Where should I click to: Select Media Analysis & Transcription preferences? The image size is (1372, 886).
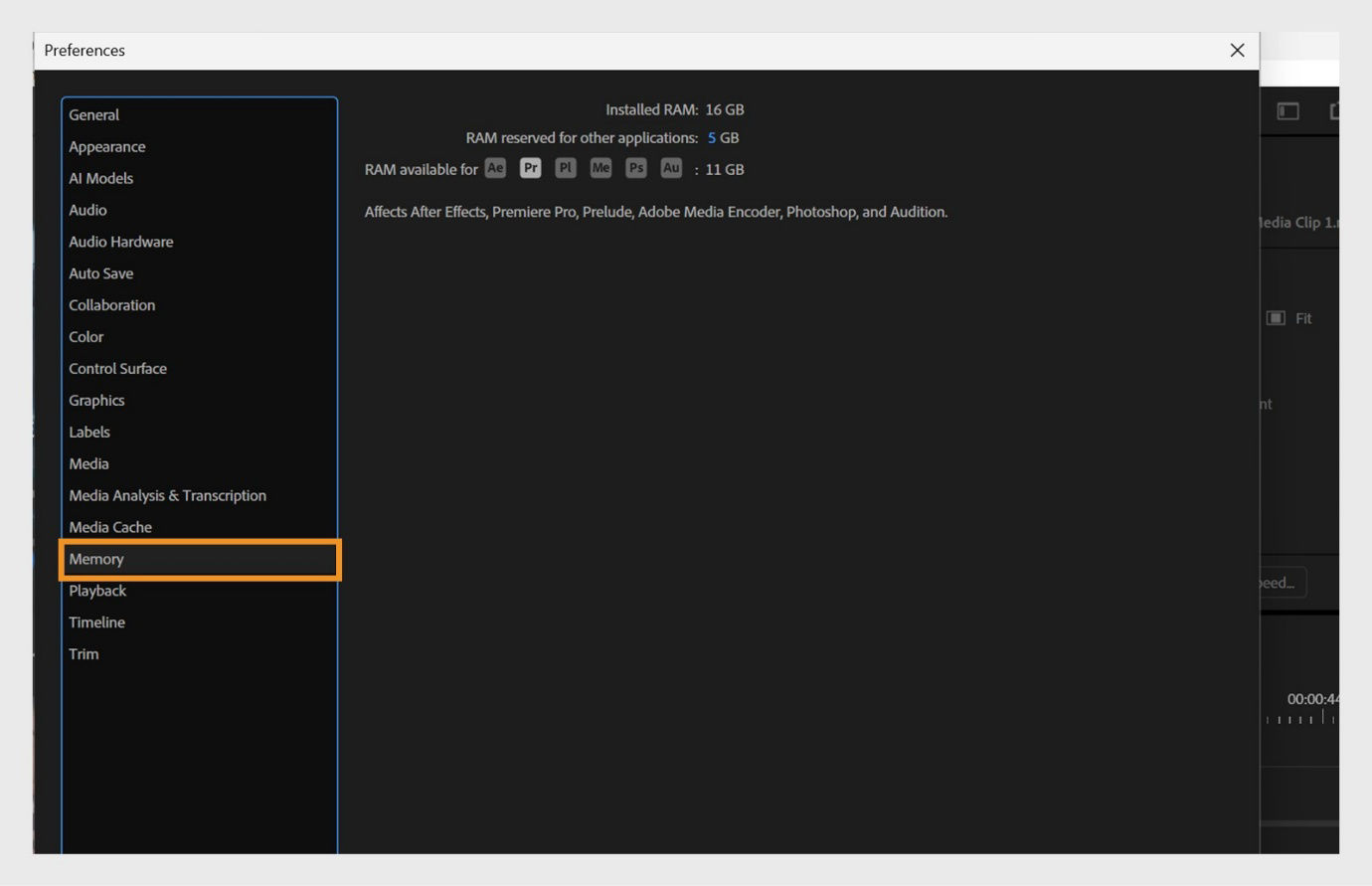click(167, 495)
